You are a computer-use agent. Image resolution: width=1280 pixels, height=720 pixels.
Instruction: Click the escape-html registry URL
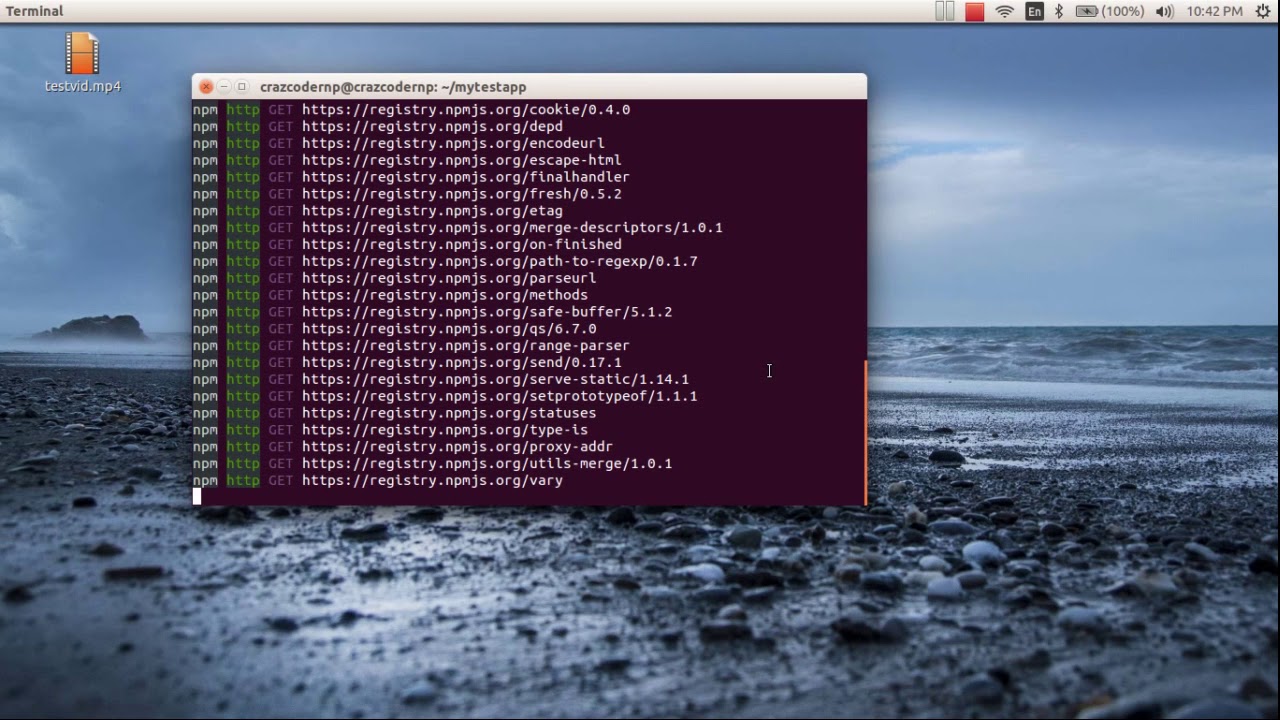click(462, 160)
